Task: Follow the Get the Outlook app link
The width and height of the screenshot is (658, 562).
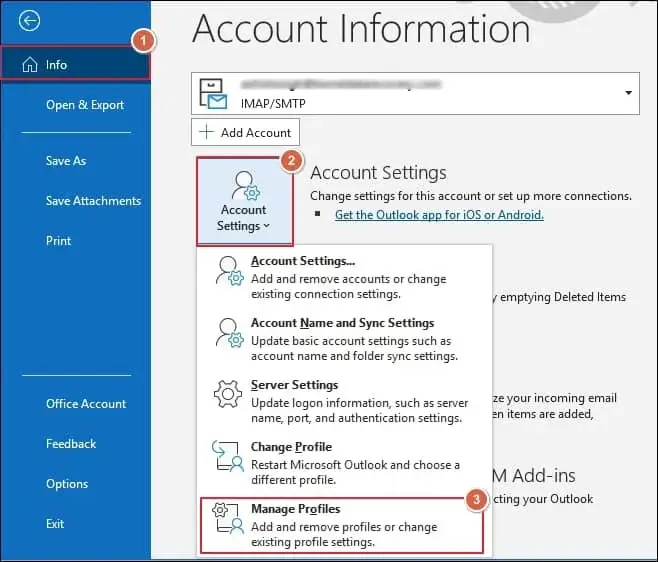Action: pyautogui.click(x=439, y=215)
